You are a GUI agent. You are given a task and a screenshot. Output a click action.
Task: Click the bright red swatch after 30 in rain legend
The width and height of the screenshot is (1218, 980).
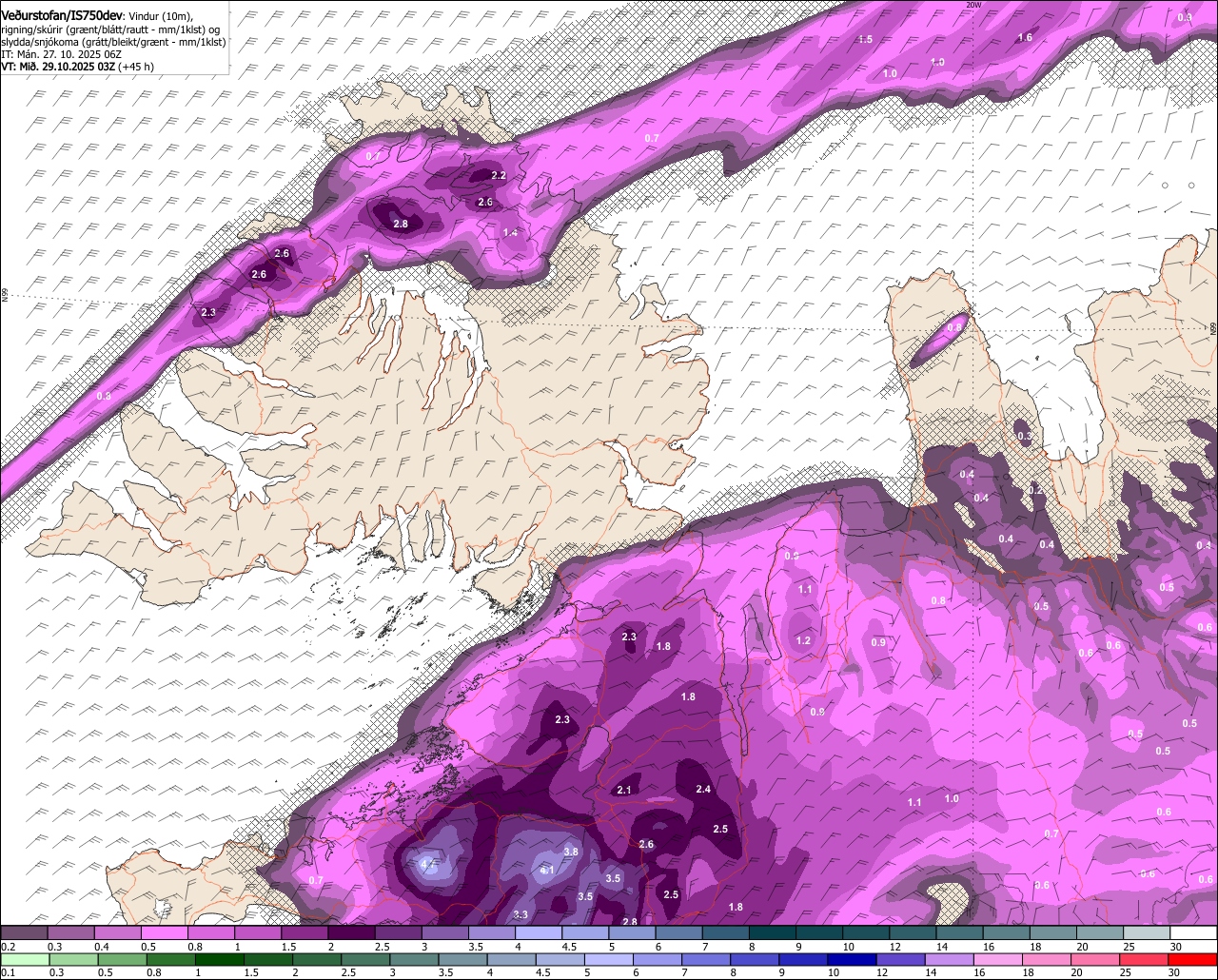pos(1194,959)
